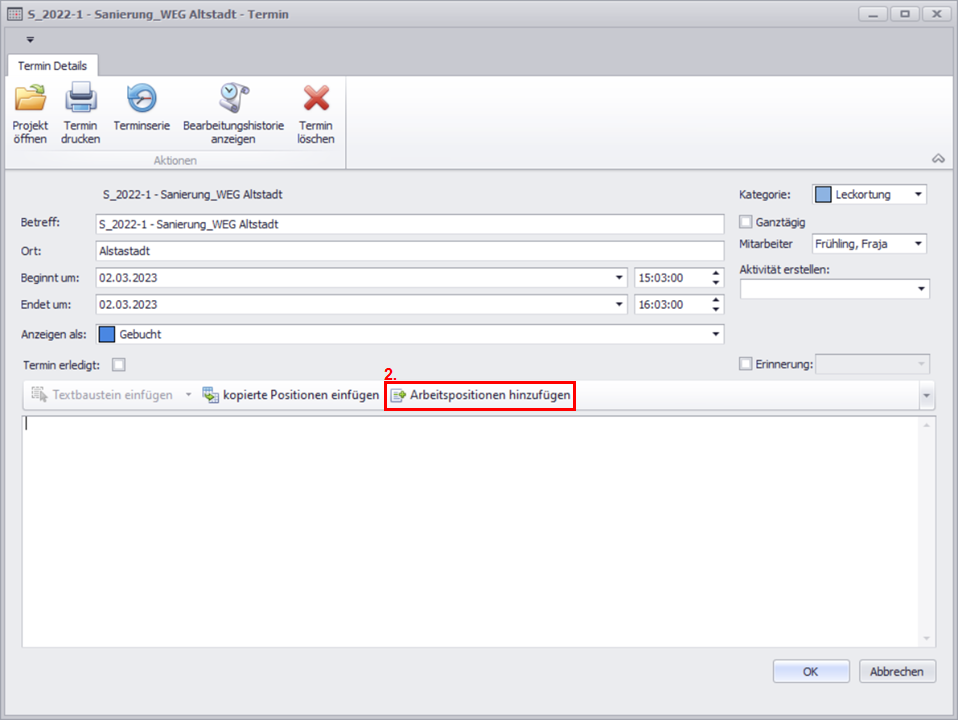Viewport: 958px width, 720px height.
Task: Click the Abbrechen button
Action: pyautogui.click(x=897, y=672)
